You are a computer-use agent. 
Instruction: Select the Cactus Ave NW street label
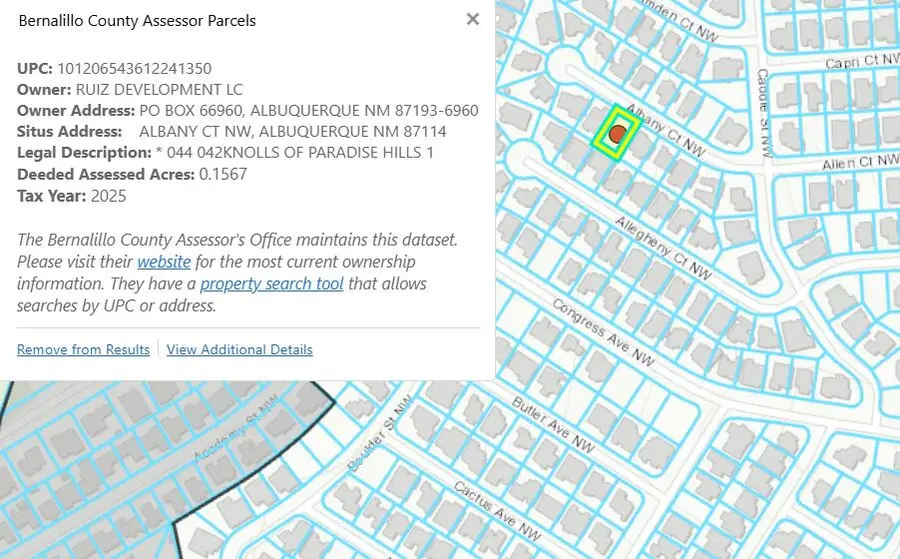coord(498,510)
